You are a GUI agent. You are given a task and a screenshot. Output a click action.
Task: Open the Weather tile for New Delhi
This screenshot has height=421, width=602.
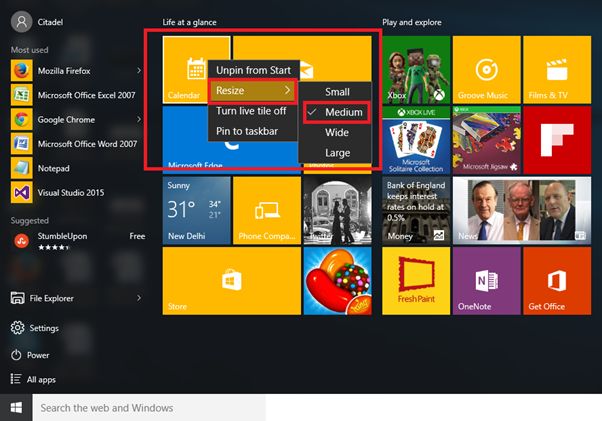tap(197, 211)
